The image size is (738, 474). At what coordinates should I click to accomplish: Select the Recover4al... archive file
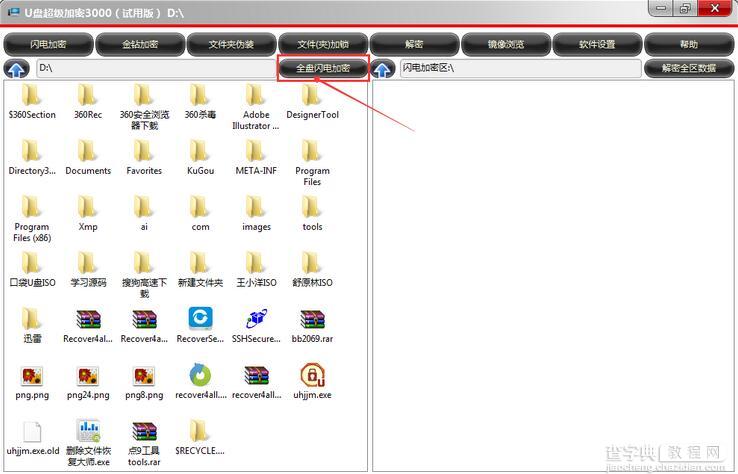point(88,326)
